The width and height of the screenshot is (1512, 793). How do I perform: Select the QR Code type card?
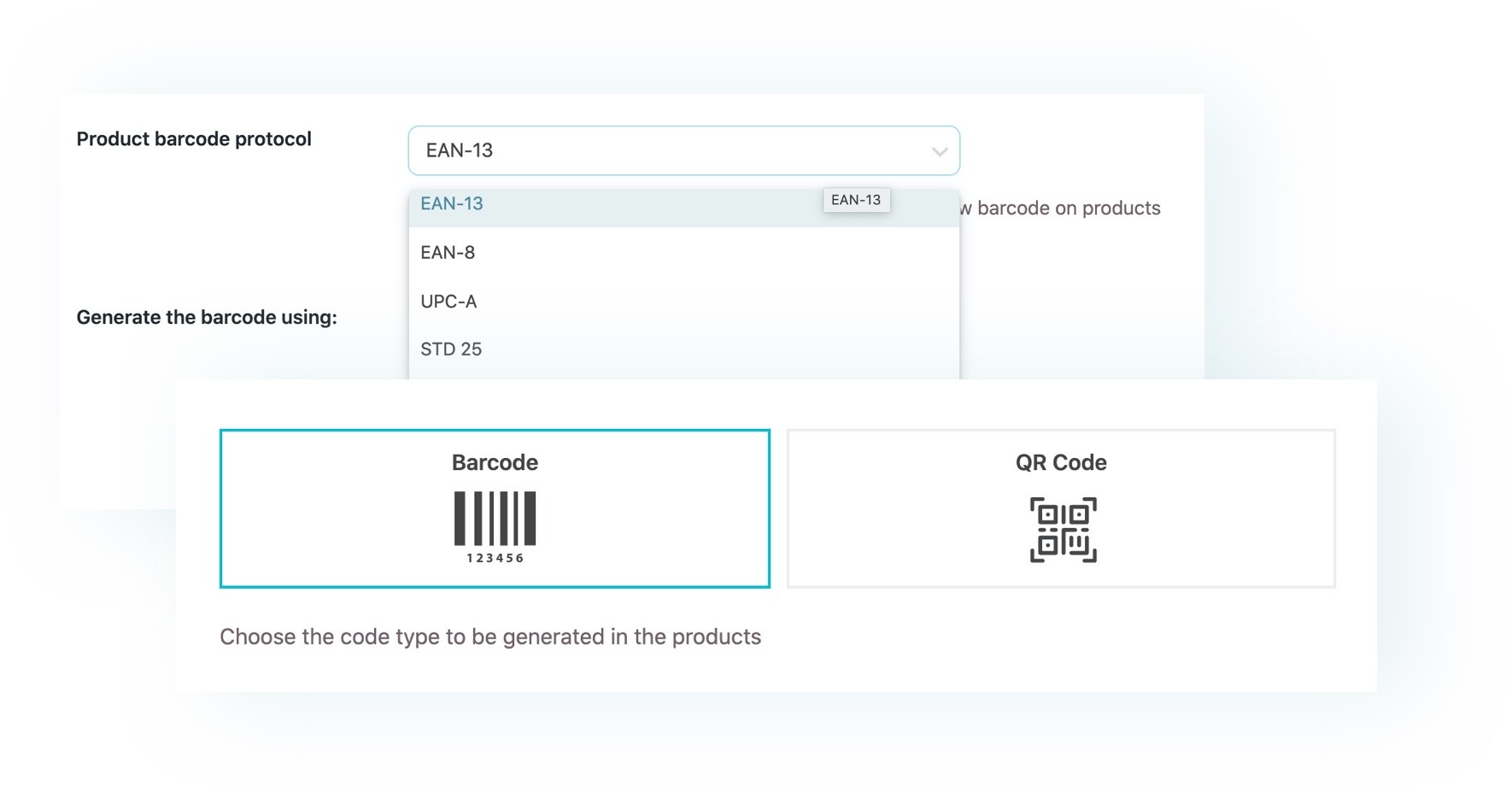click(x=1061, y=508)
